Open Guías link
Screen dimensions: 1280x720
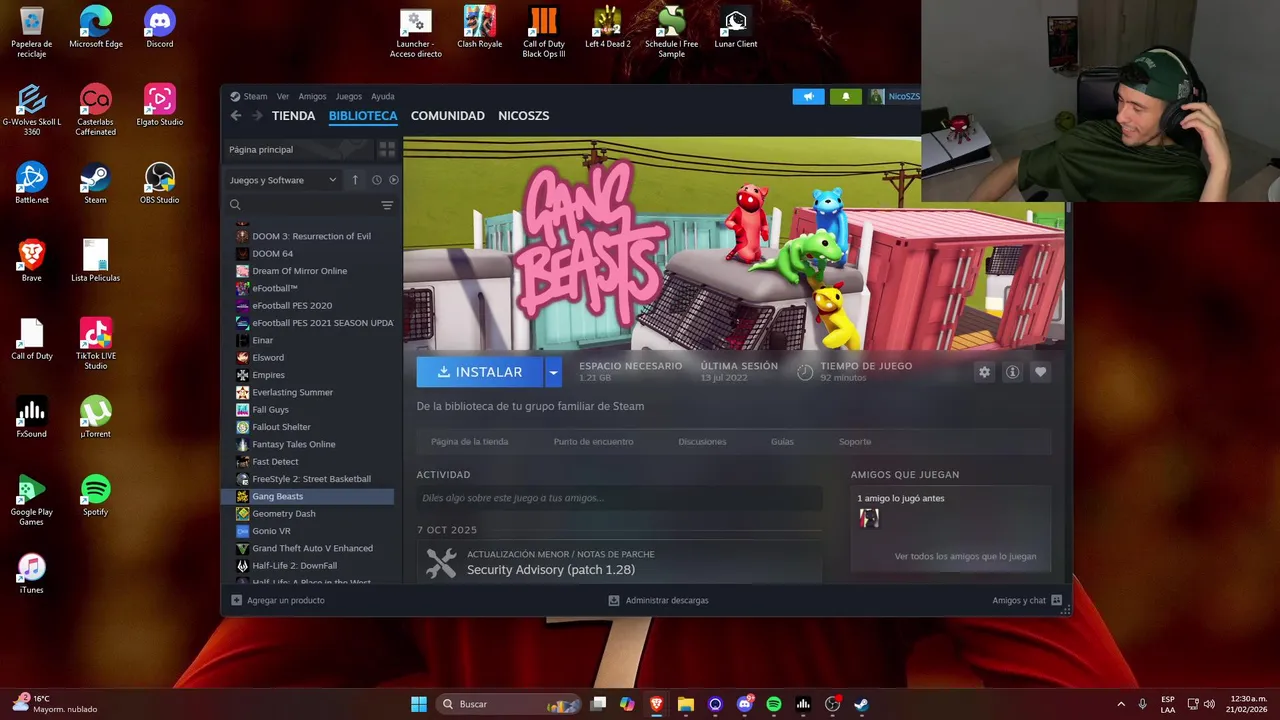point(782,441)
